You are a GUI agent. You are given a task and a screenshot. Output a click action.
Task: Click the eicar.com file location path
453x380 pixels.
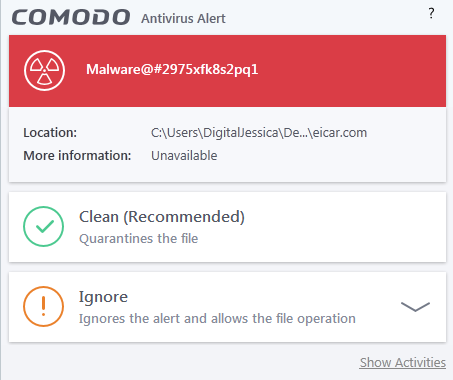click(259, 133)
